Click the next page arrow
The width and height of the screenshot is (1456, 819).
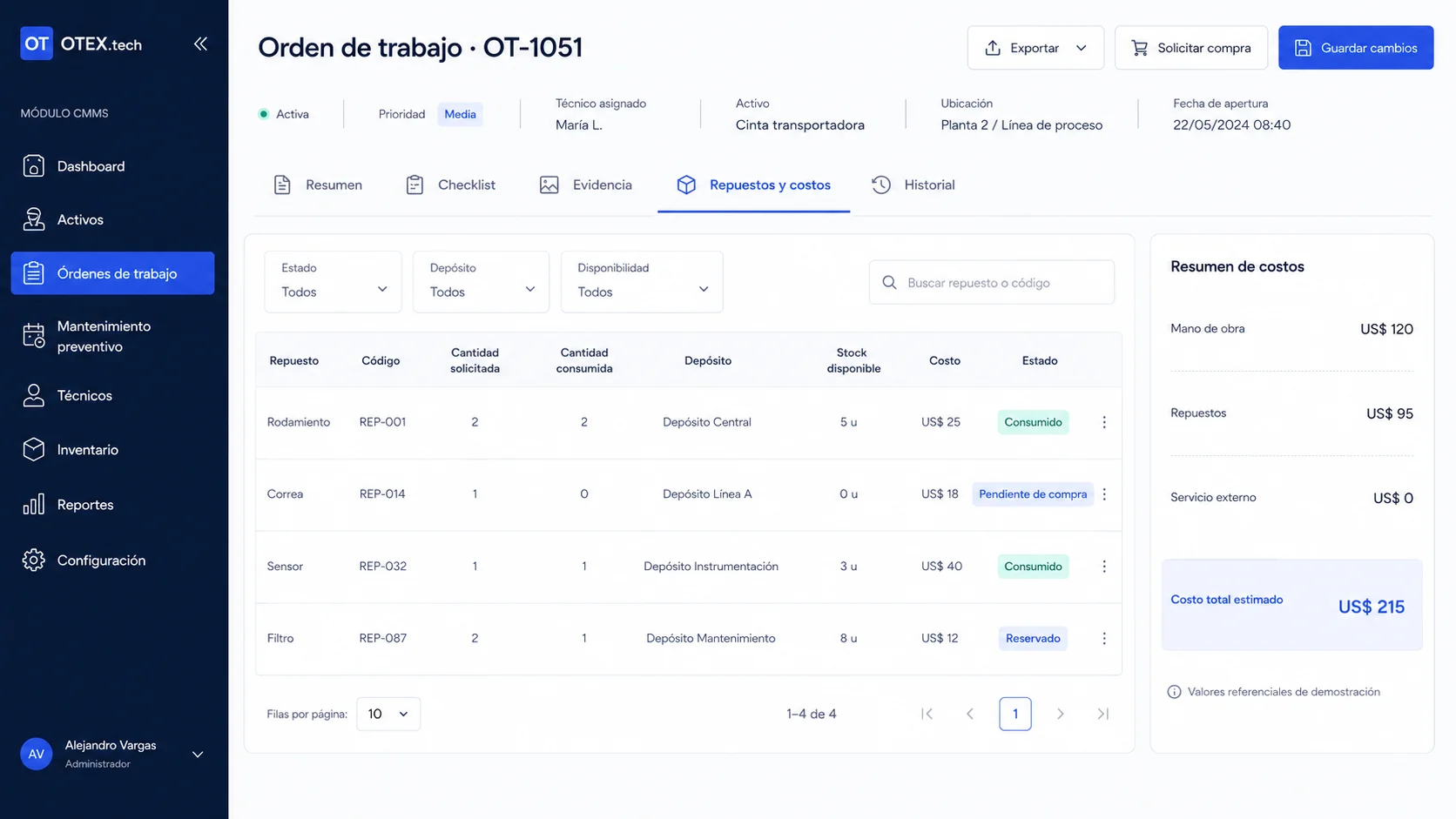coord(1060,714)
